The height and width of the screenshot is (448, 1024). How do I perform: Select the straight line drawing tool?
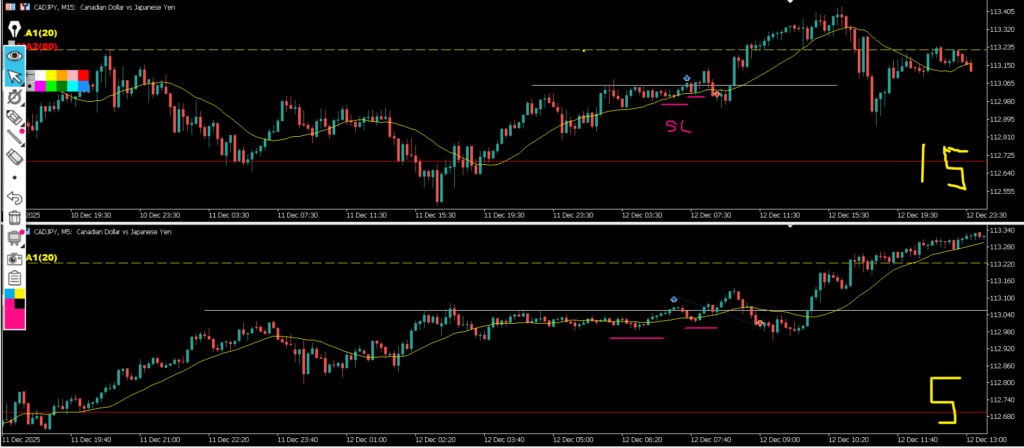pos(14,138)
